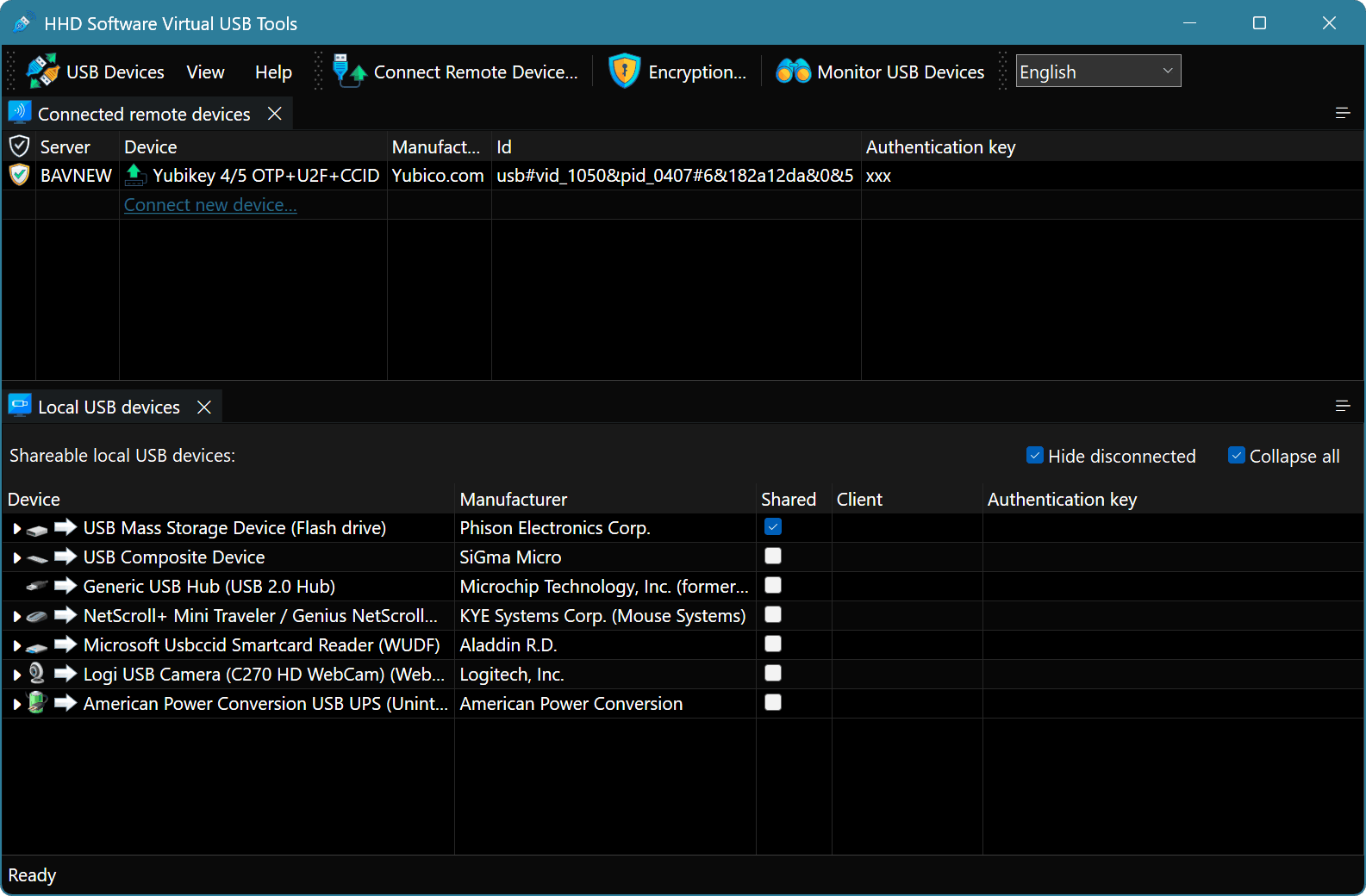This screenshot has width=1366, height=896.
Task: Select the BAVNEW server cell
Action: (76, 176)
